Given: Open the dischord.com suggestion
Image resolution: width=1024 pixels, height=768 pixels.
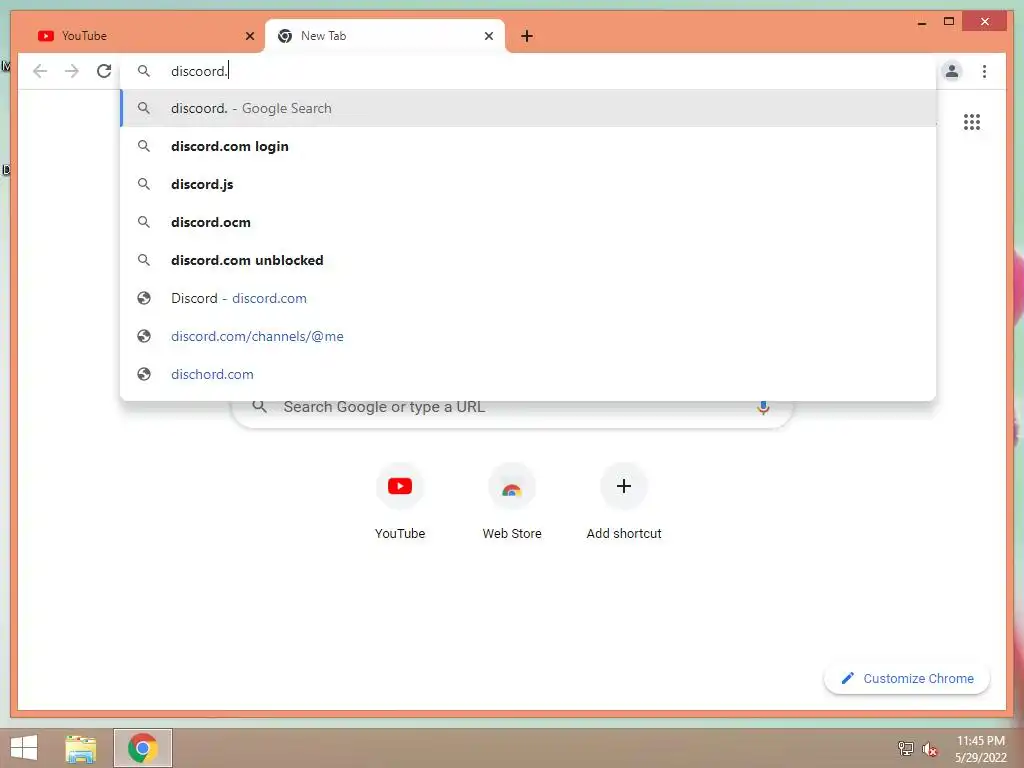Looking at the screenshot, I should [528, 374].
